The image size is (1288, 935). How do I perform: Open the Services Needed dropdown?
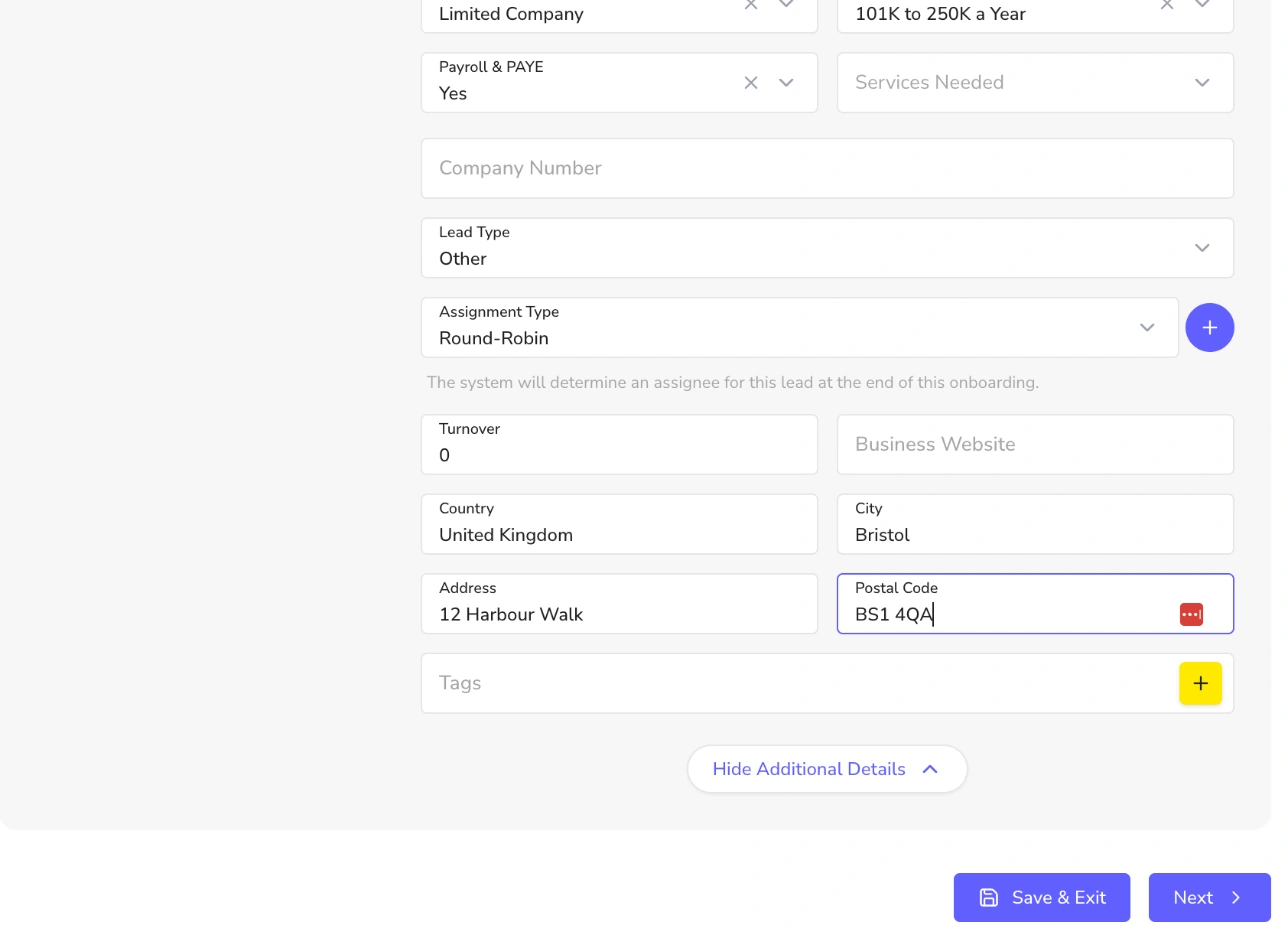(x=1035, y=83)
